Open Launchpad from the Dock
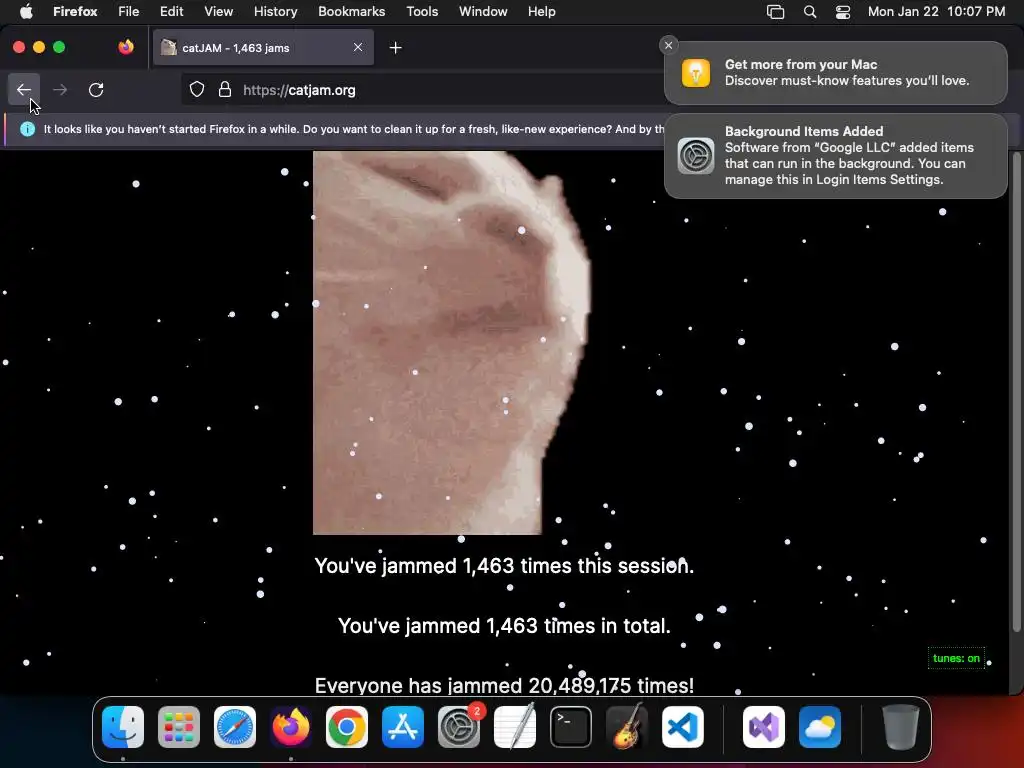 (179, 727)
